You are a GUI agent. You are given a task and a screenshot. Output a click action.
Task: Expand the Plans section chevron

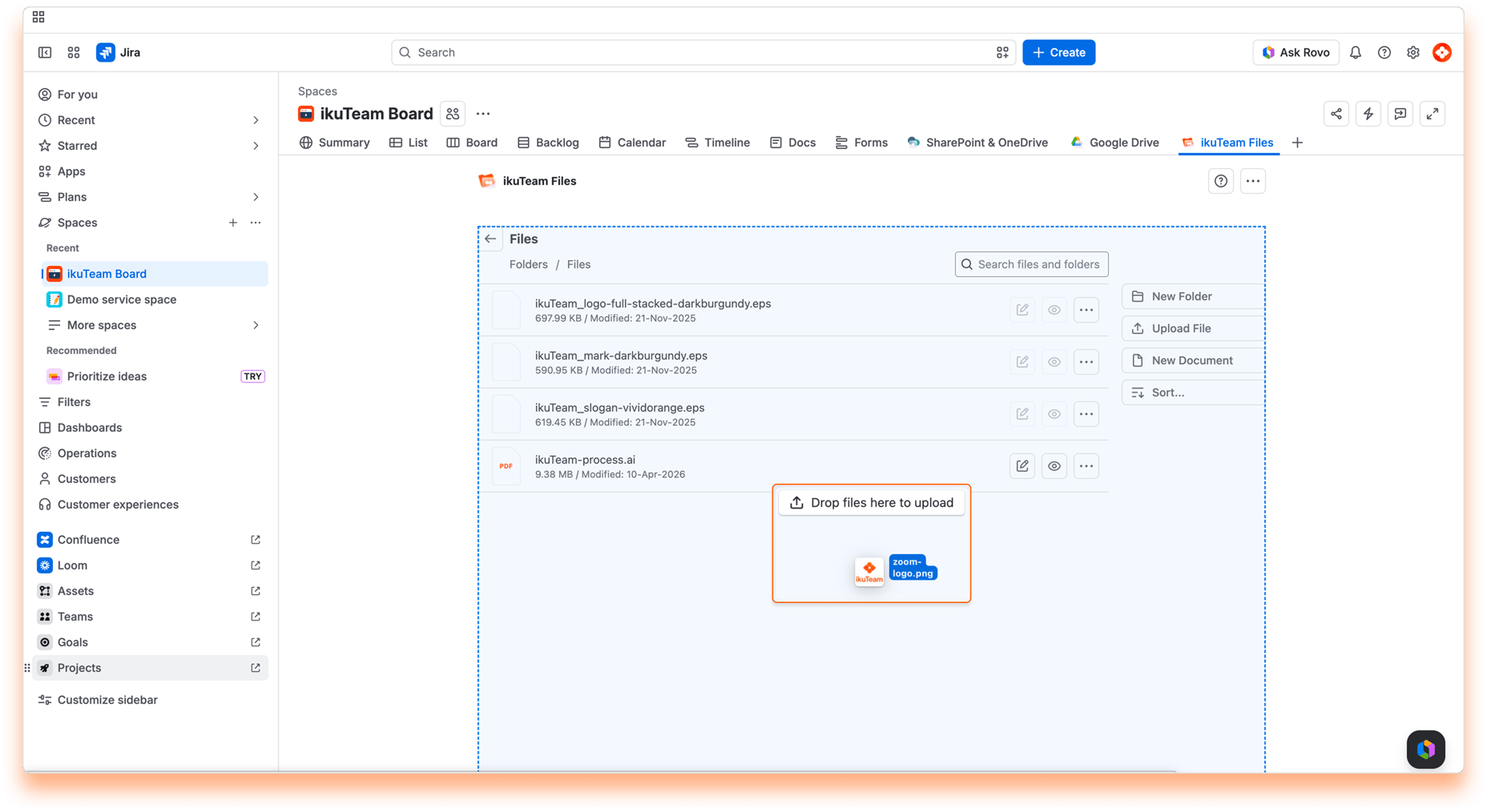[256, 197]
